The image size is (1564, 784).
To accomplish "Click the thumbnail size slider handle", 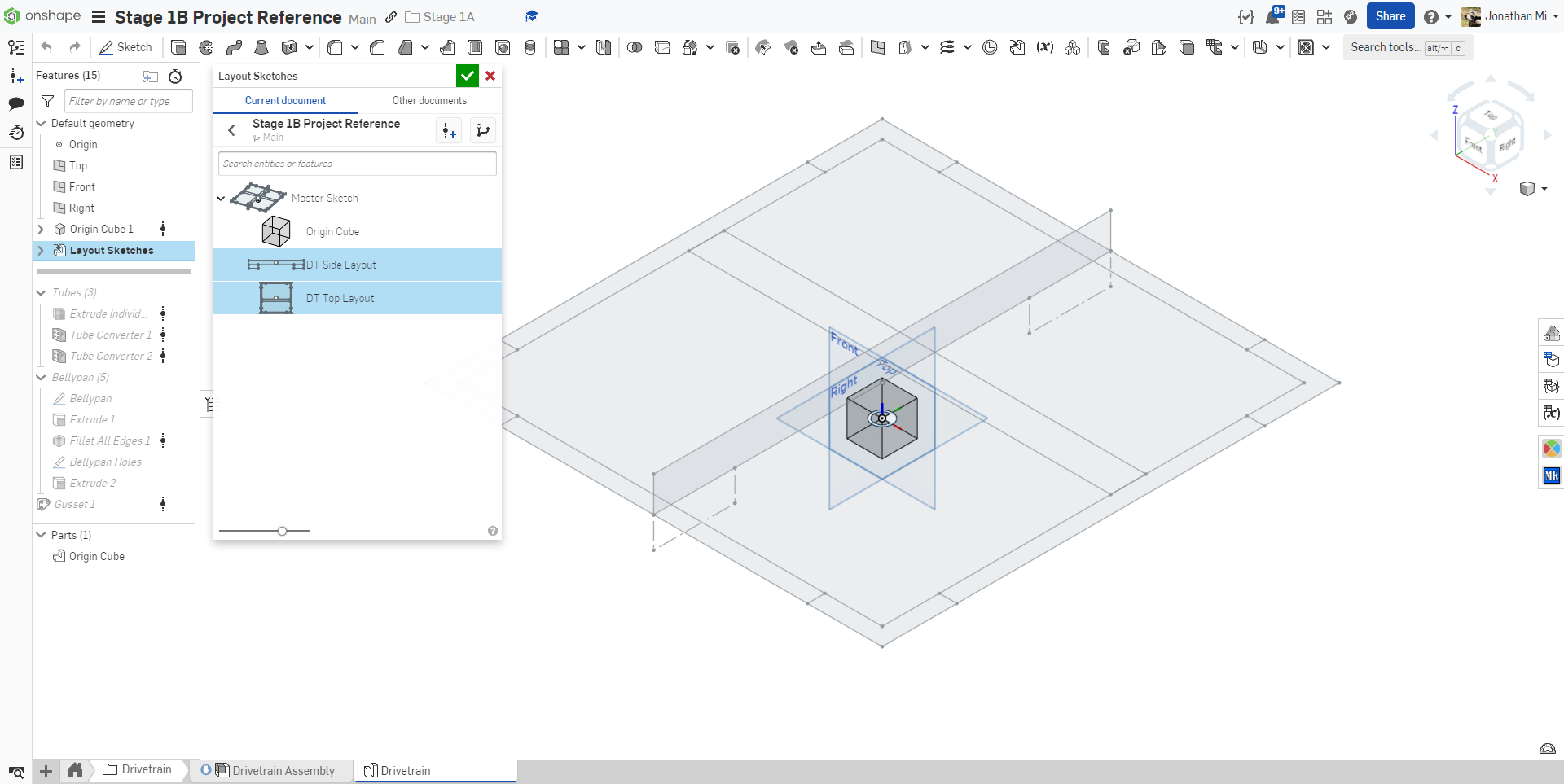I will coord(282,531).
